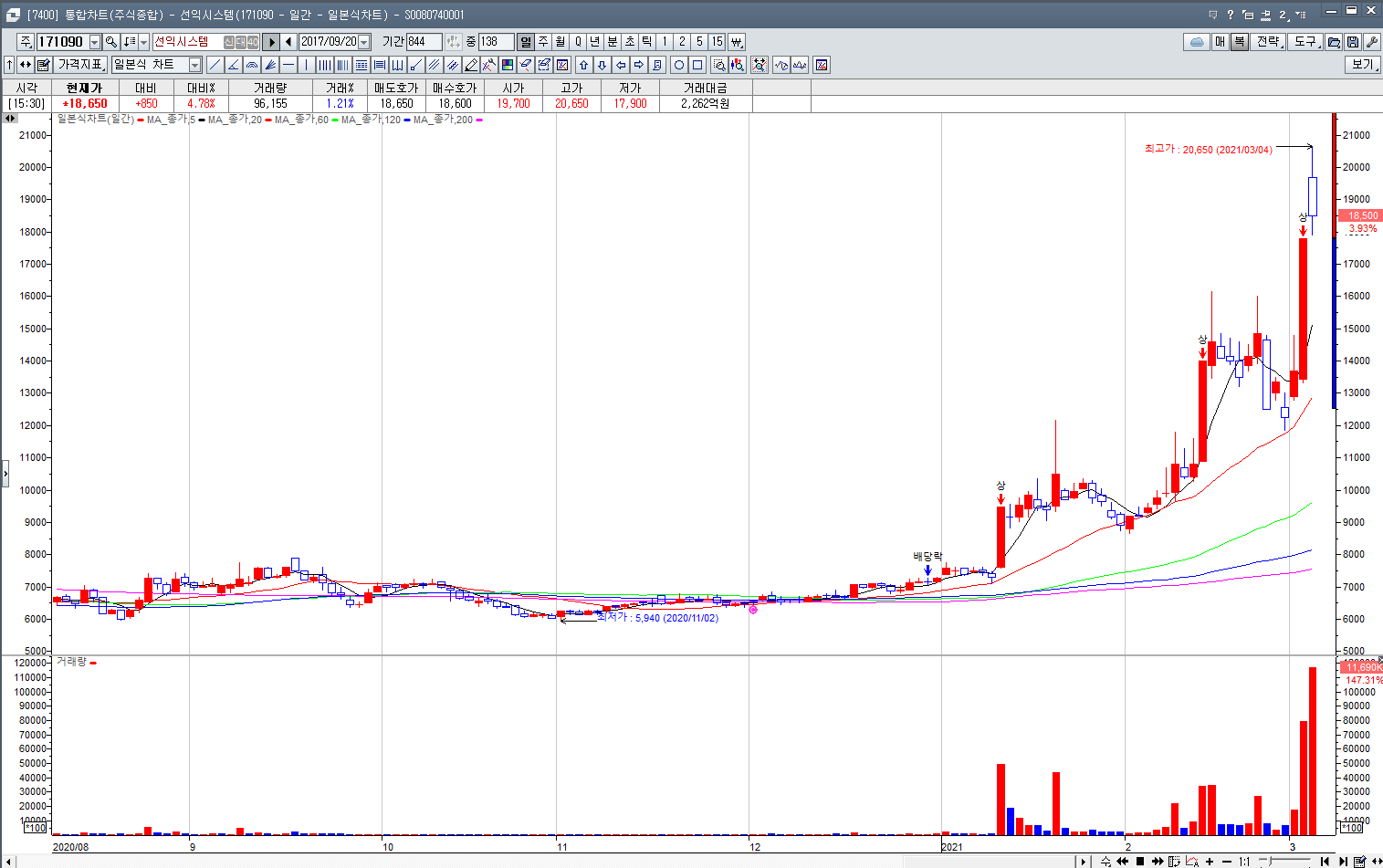The width and height of the screenshot is (1383, 868).
Task: Save chart with the floppy disk icon
Action: click(x=1353, y=42)
